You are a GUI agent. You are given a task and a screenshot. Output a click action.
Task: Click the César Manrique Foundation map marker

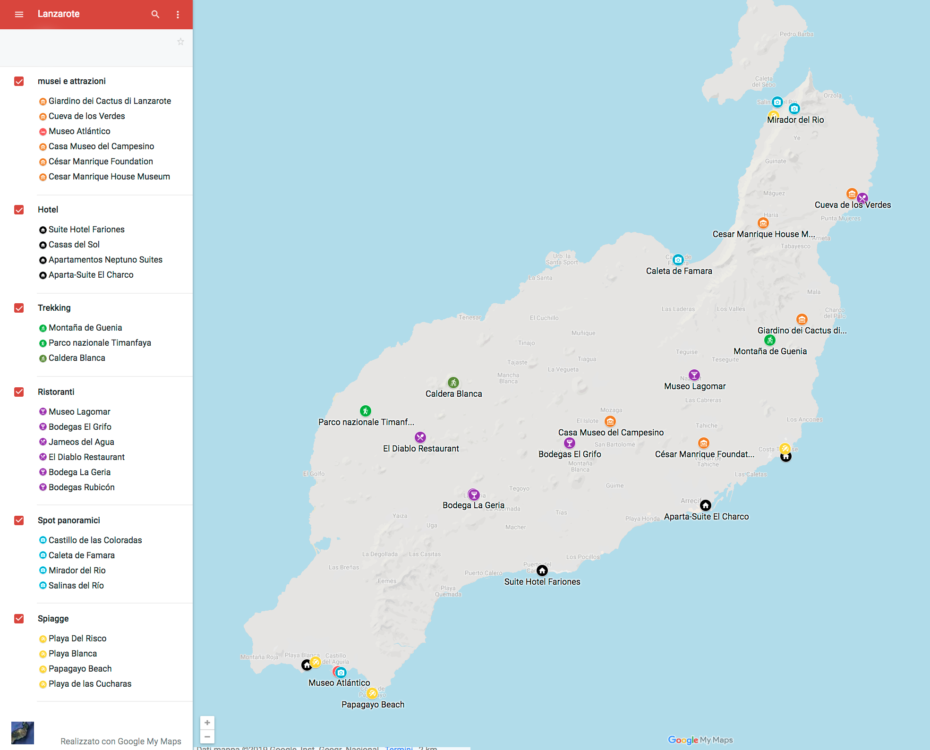[x=703, y=443]
